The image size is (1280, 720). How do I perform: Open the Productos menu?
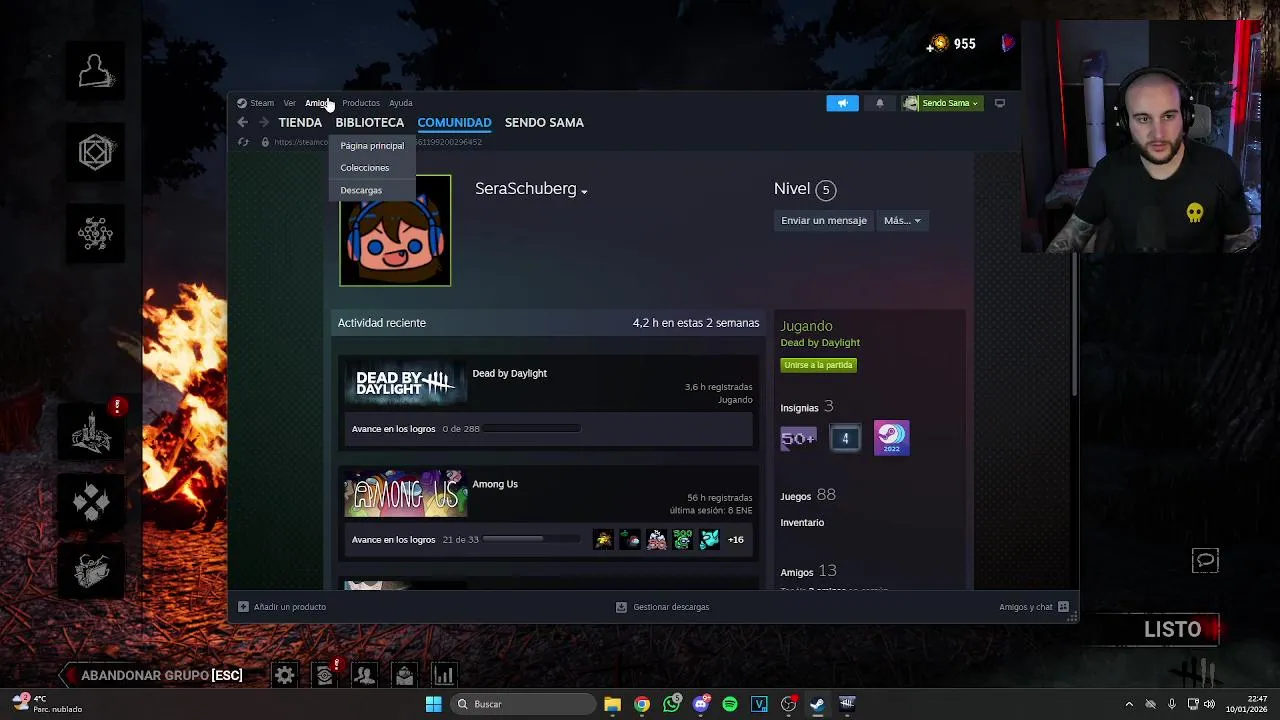[x=361, y=103]
